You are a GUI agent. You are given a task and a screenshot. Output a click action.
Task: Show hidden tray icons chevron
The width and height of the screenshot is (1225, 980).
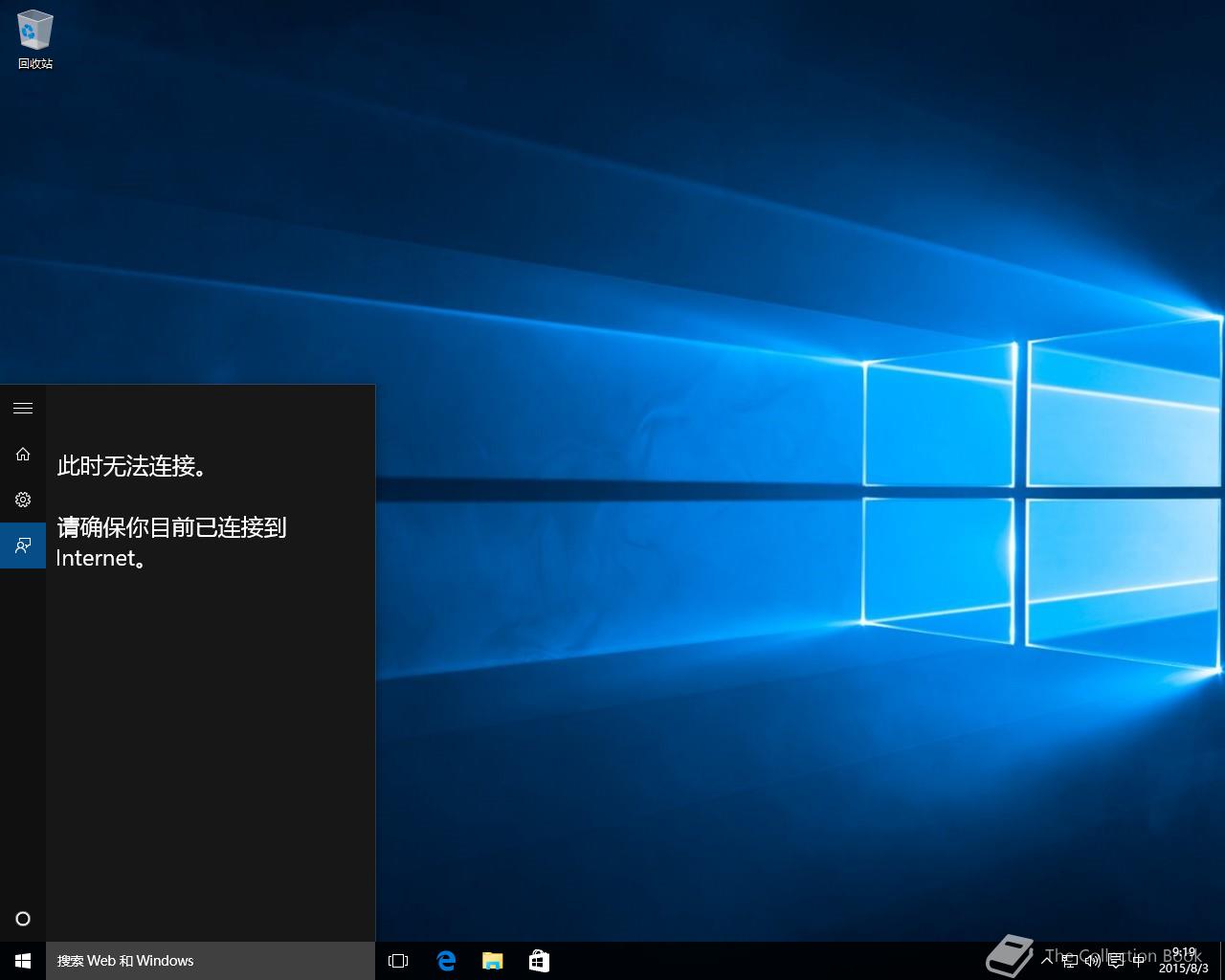point(1047,961)
